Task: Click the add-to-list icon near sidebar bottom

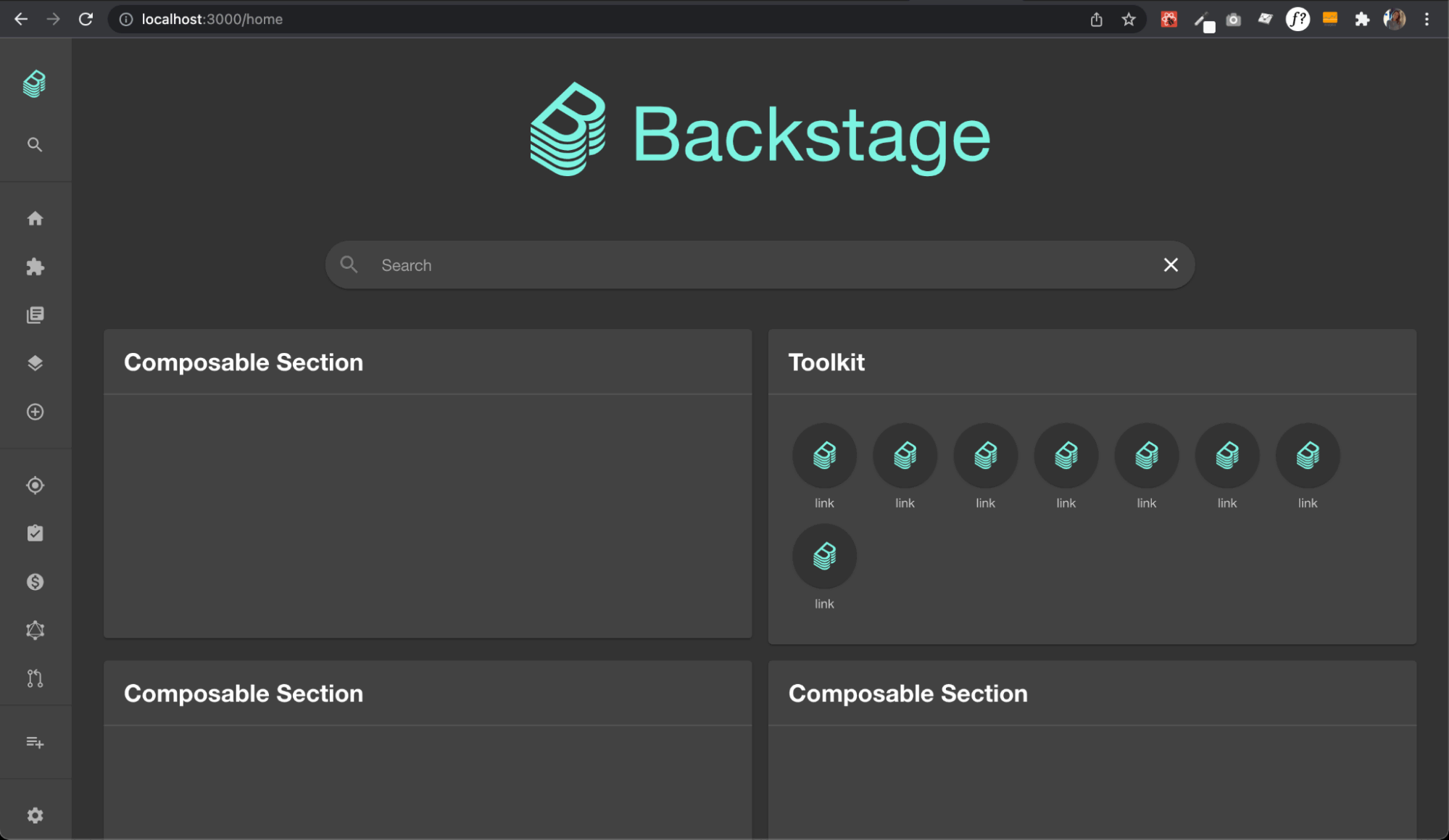Action: pyautogui.click(x=34, y=742)
